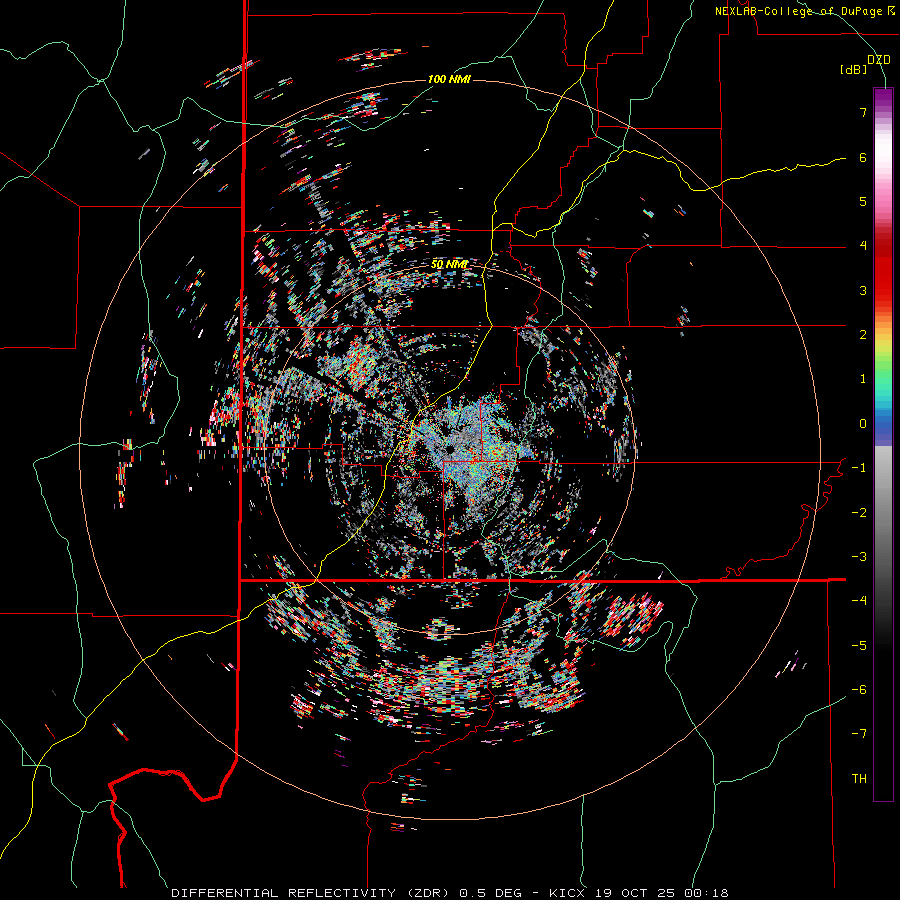Click the 1 value on color scale
Image resolution: width=900 pixels, height=900 pixels.
tap(863, 379)
